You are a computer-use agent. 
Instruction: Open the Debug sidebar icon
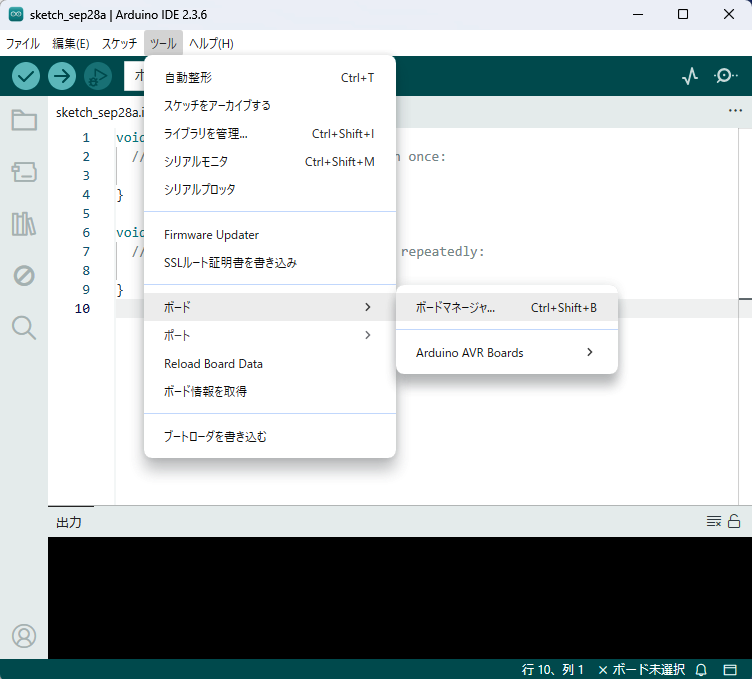click(x=24, y=276)
